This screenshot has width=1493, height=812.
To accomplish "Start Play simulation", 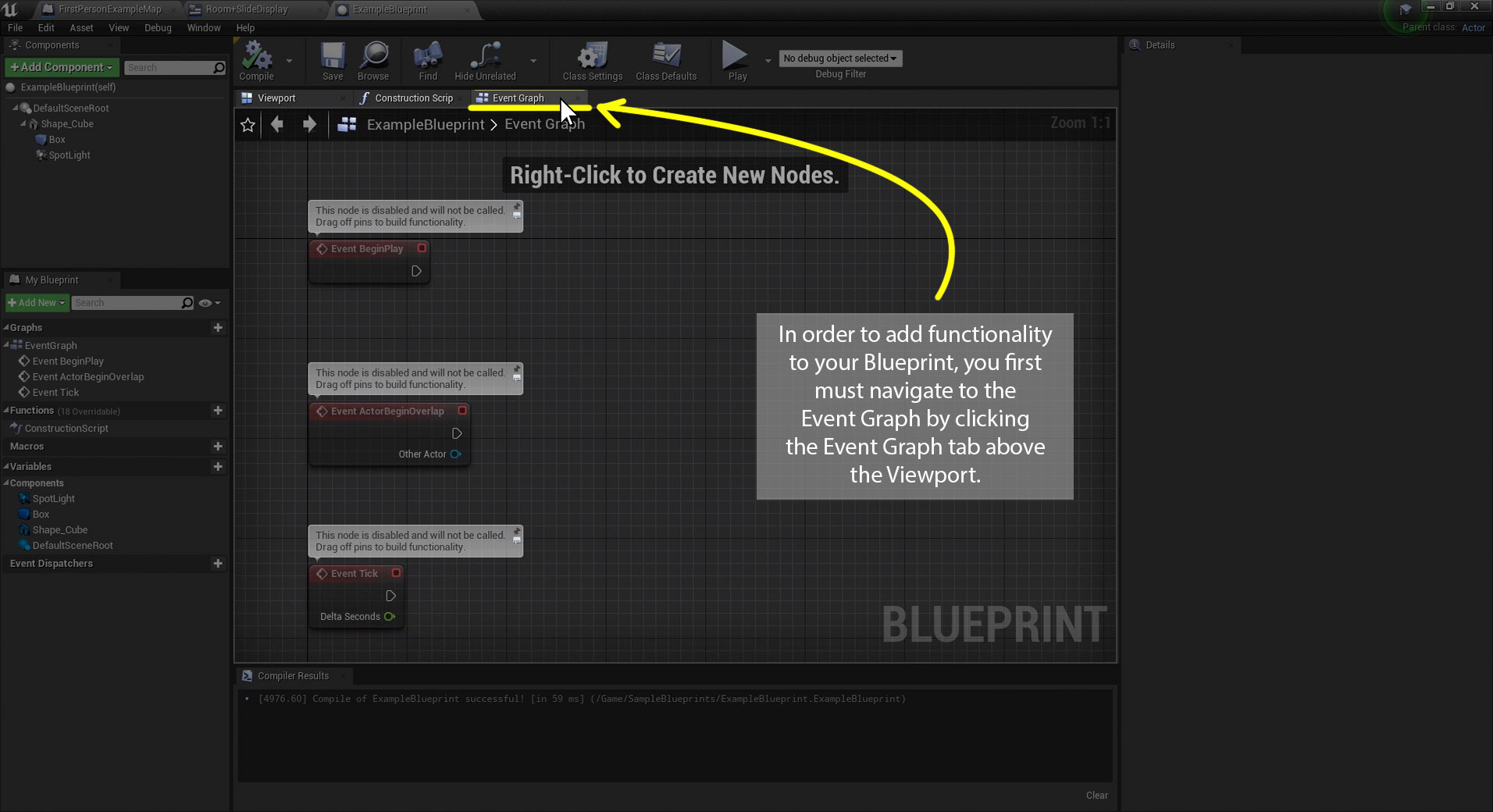I will pos(737,61).
